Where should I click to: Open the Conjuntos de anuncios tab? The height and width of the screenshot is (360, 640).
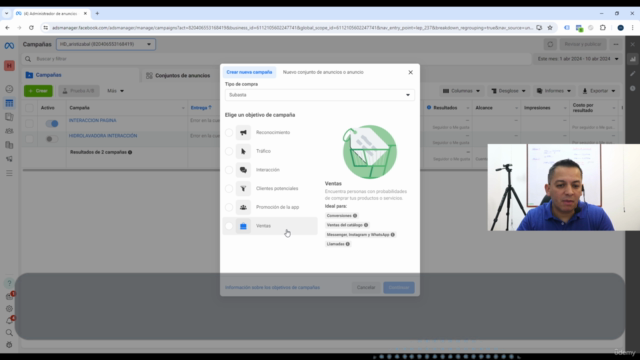click(178, 76)
